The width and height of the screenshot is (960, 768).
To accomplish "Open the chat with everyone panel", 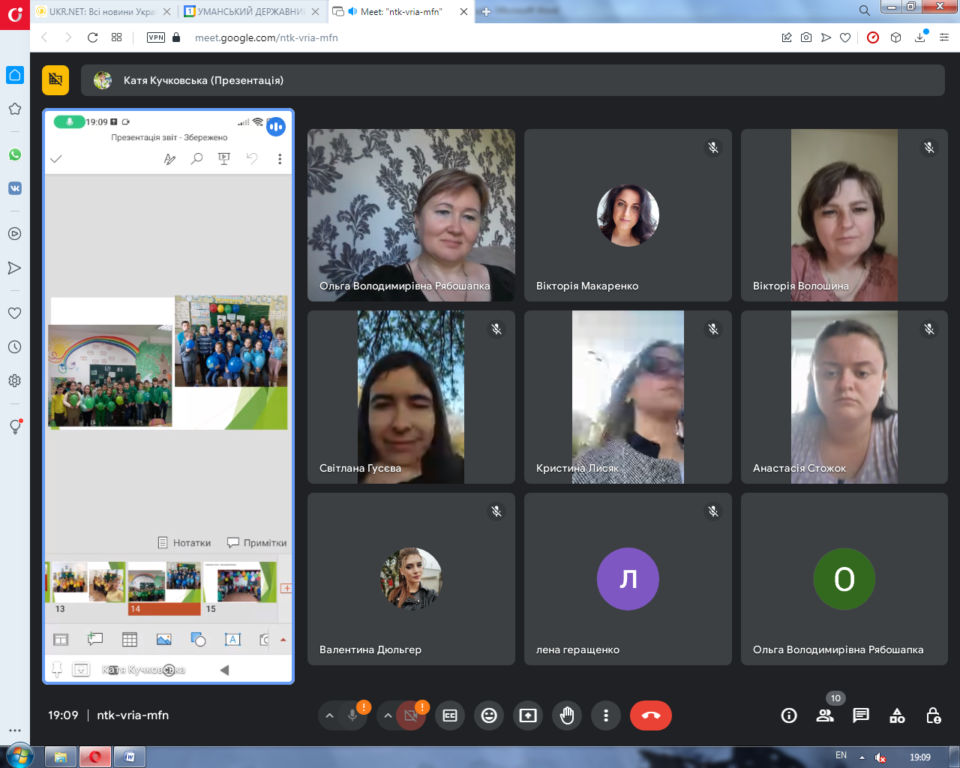I will tap(861, 715).
